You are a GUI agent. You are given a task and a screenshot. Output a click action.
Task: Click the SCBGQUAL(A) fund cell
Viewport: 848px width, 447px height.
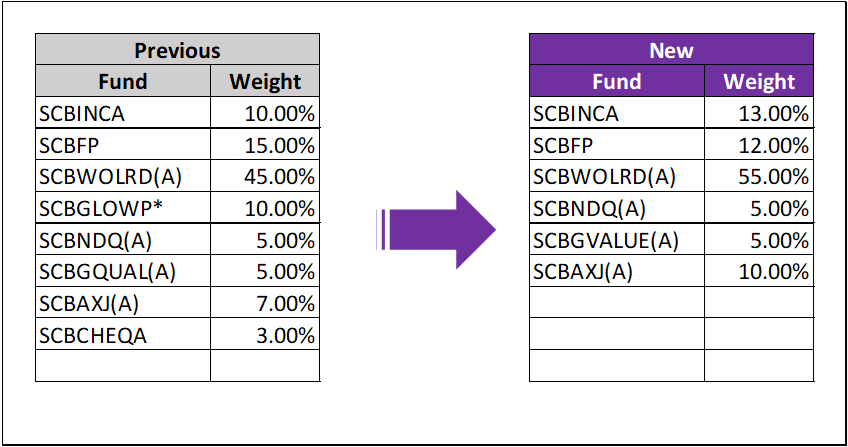coord(123,272)
